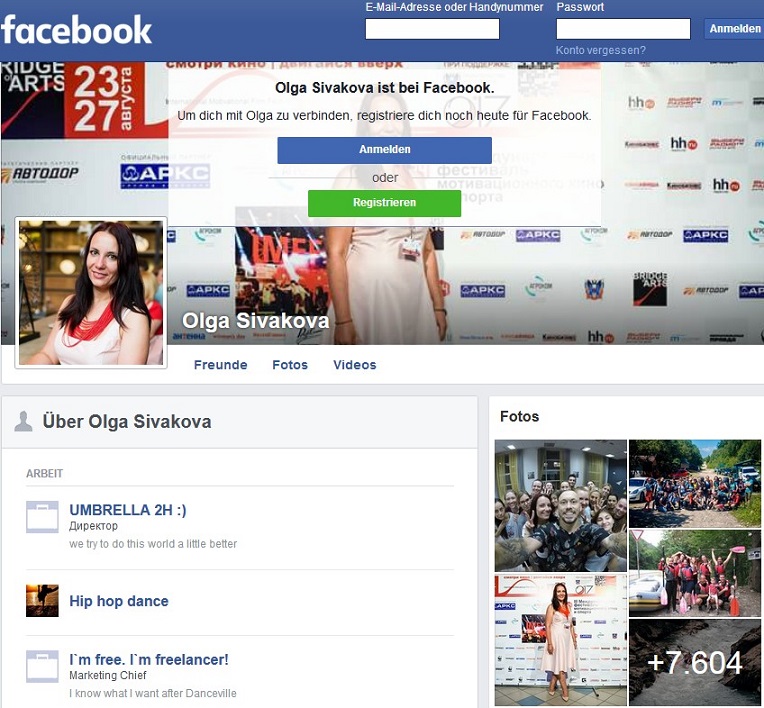This screenshot has height=708, width=764.
Task: Open the Videos tab
Action: (355, 365)
